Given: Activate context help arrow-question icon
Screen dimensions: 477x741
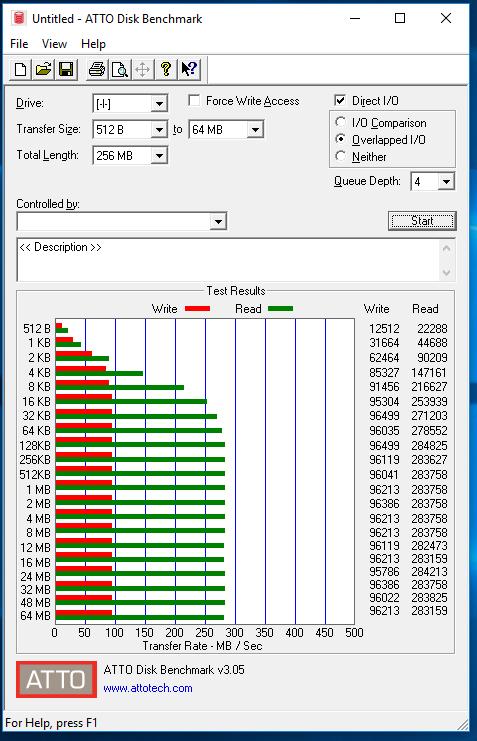Looking at the screenshot, I should click(189, 70).
